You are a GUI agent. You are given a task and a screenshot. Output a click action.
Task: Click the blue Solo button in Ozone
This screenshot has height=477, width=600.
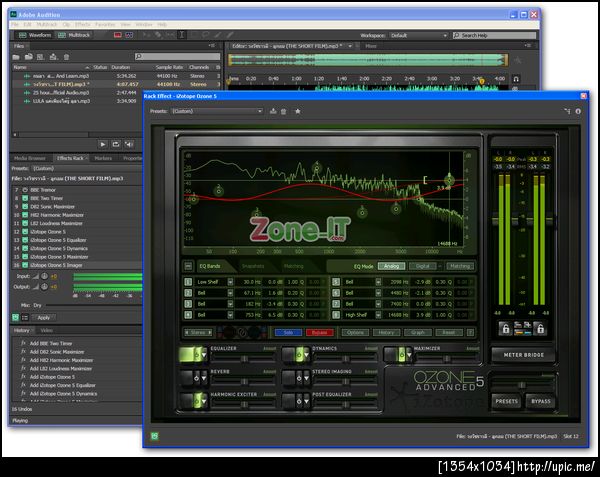289,332
